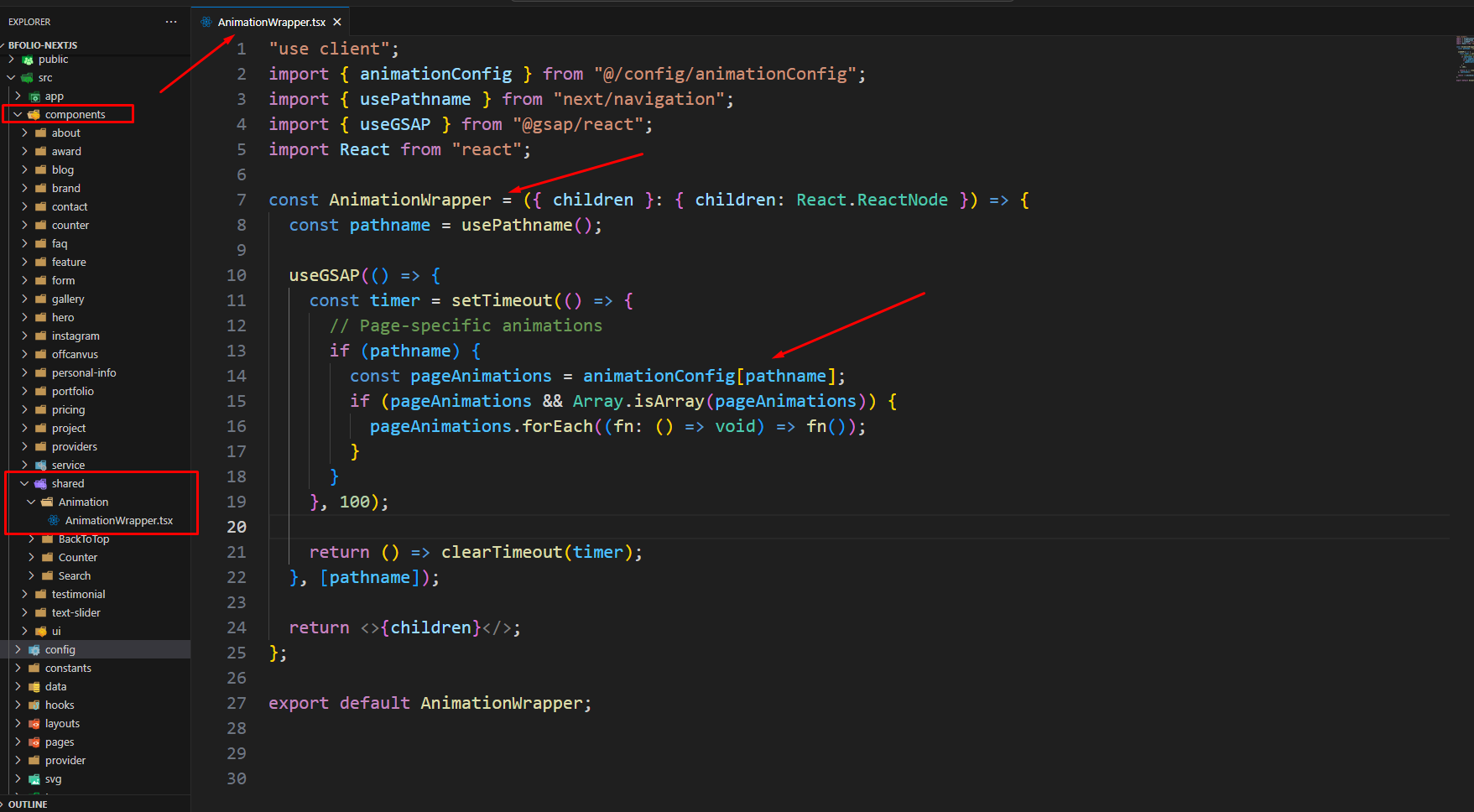Expand the OUTLINE section
1474x812 pixels.
coord(28,804)
